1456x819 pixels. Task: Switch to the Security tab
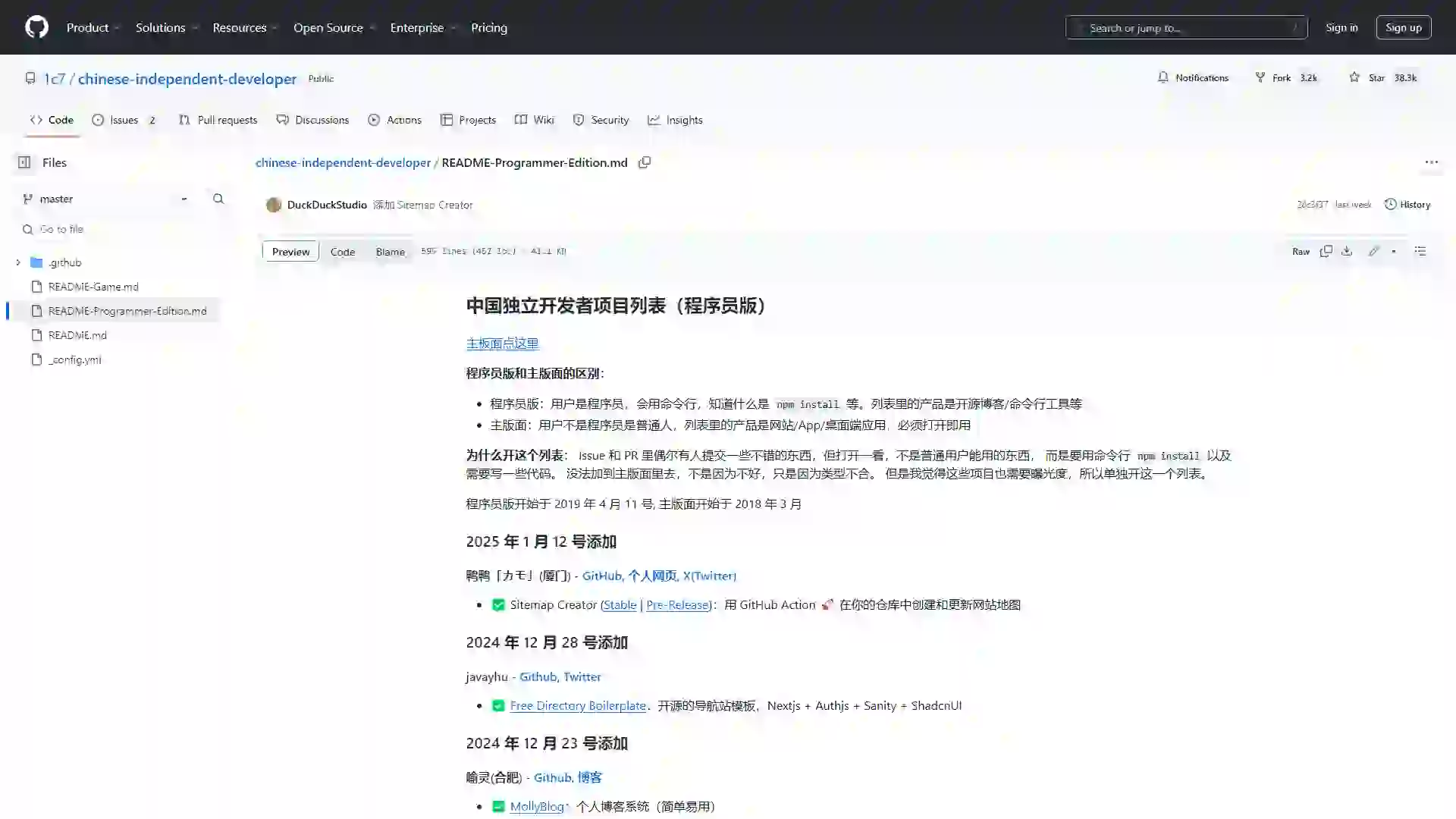601,120
